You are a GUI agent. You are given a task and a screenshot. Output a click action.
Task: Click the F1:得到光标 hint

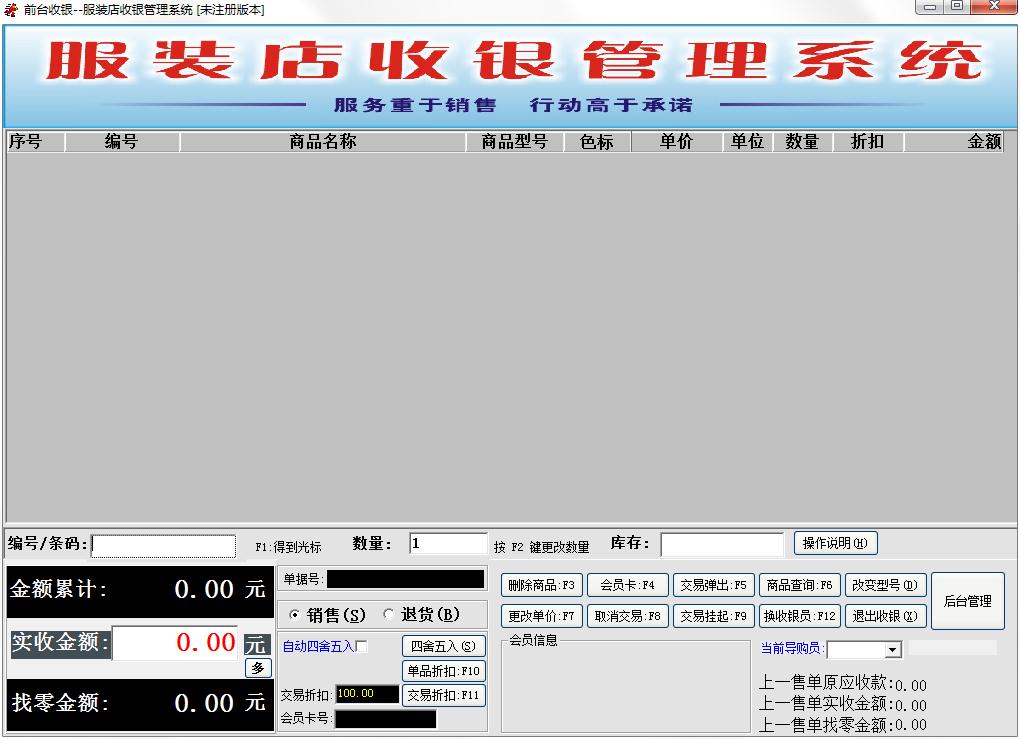pos(288,548)
